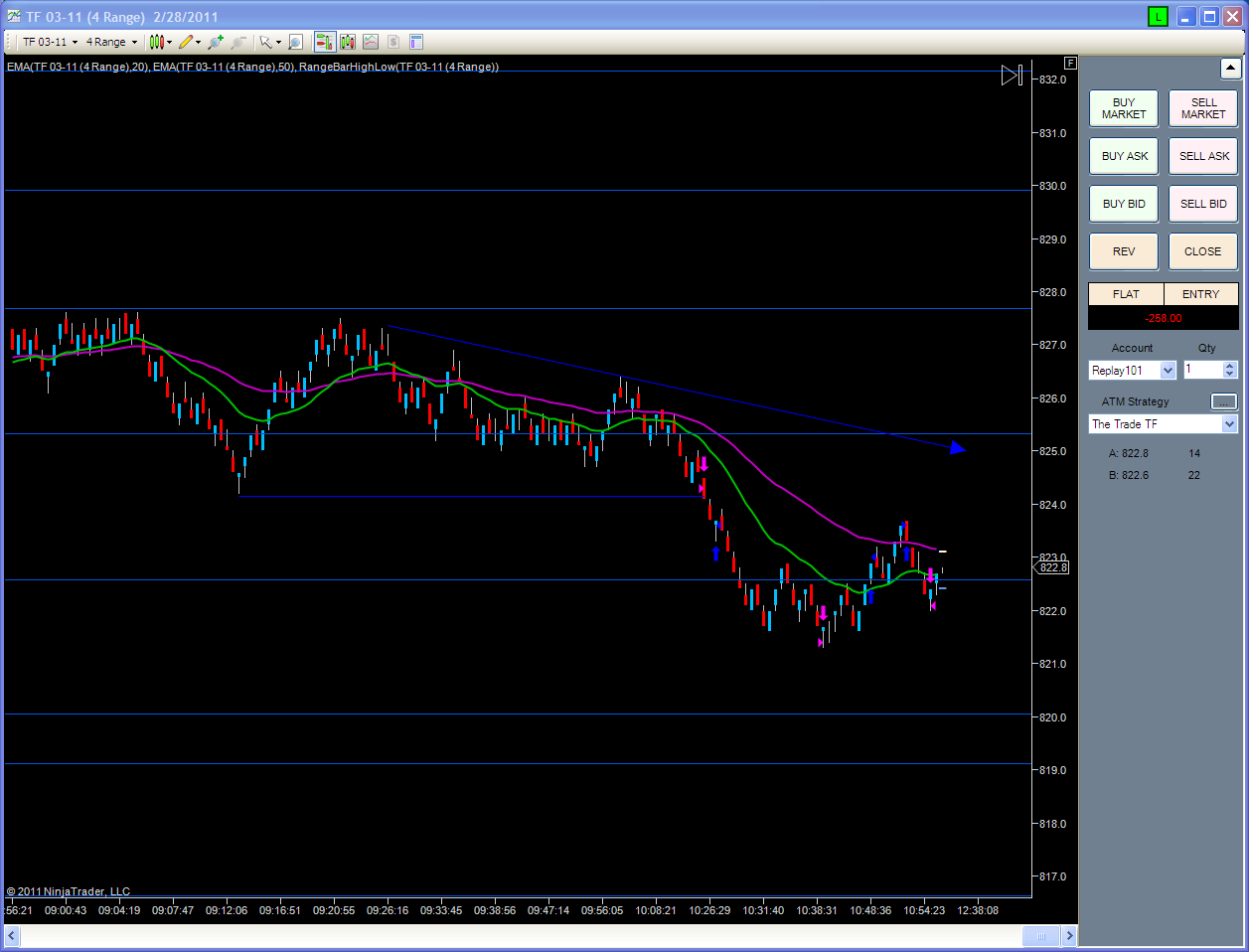This screenshot has height=952, width=1249.
Task: Decrease quantity with the down stepper
Action: point(1230,374)
